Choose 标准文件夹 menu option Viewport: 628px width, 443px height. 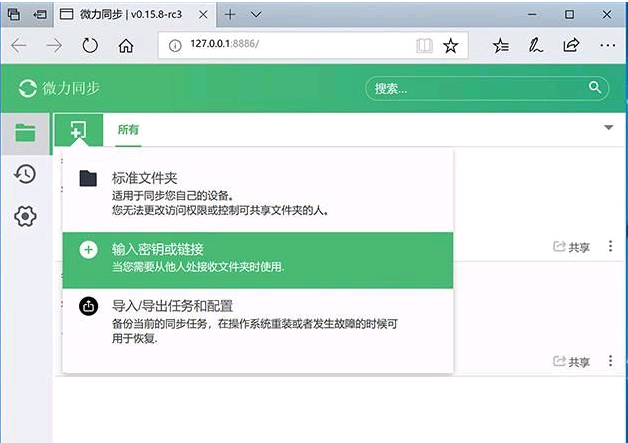pyautogui.click(x=258, y=193)
